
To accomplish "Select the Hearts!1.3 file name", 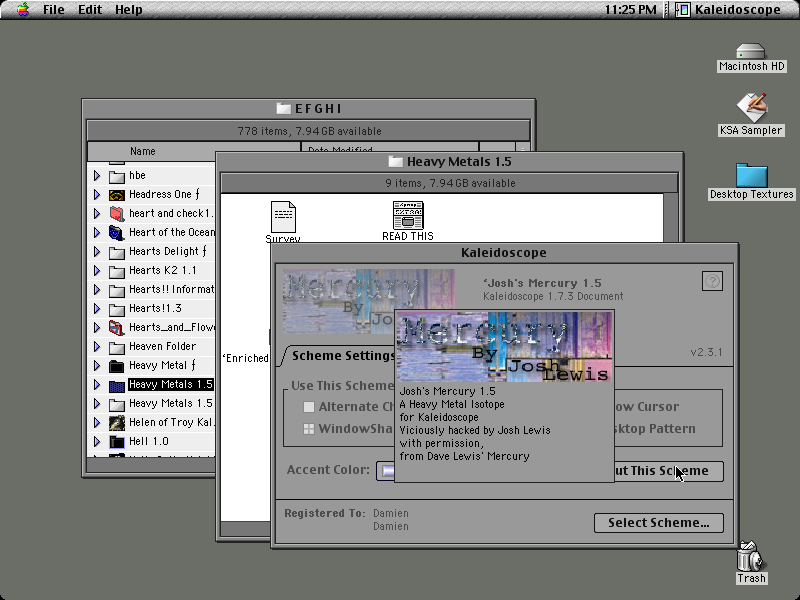I will click(x=155, y=308).
